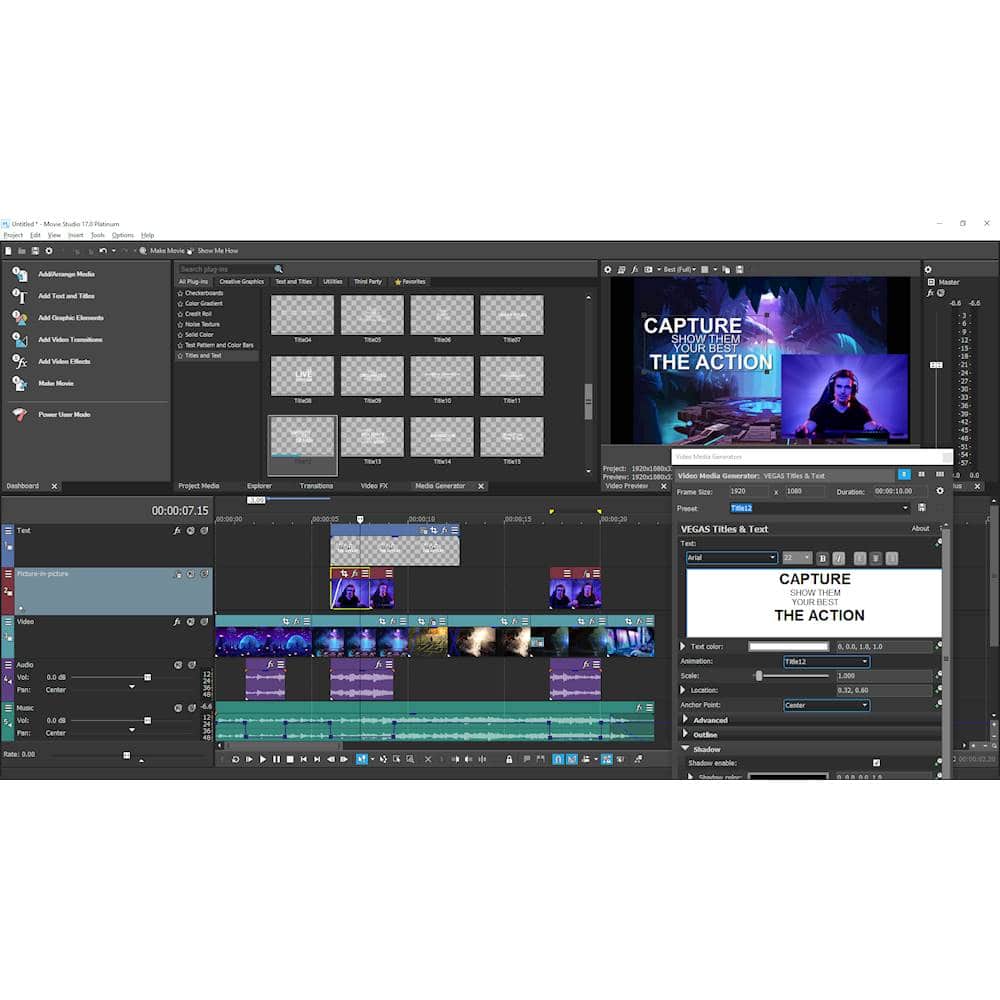Expand the Advanced section
This screenshot has height=1000, width=1000.
pyautogui.click(x=686, y=720)
